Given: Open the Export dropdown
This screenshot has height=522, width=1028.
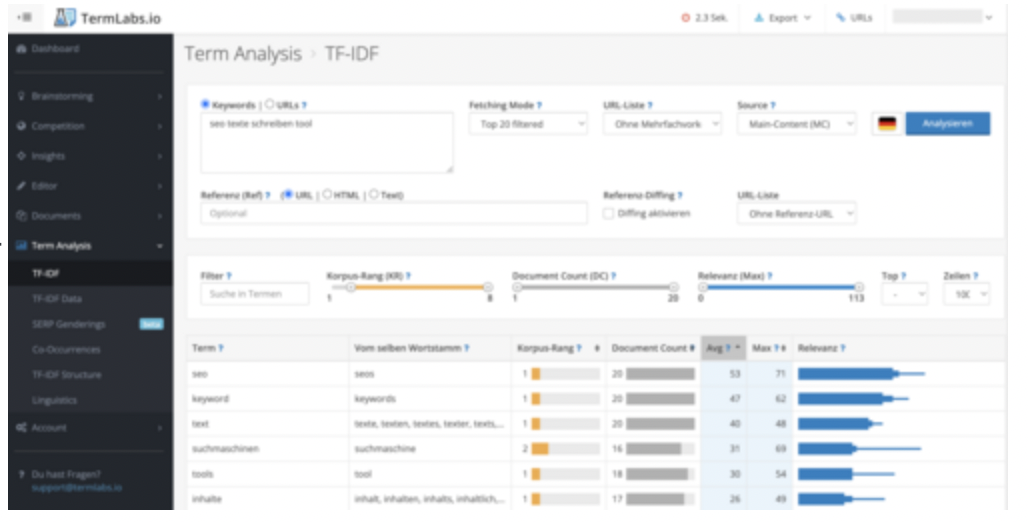Looking at the screenshot, I should tap(782, 18).
